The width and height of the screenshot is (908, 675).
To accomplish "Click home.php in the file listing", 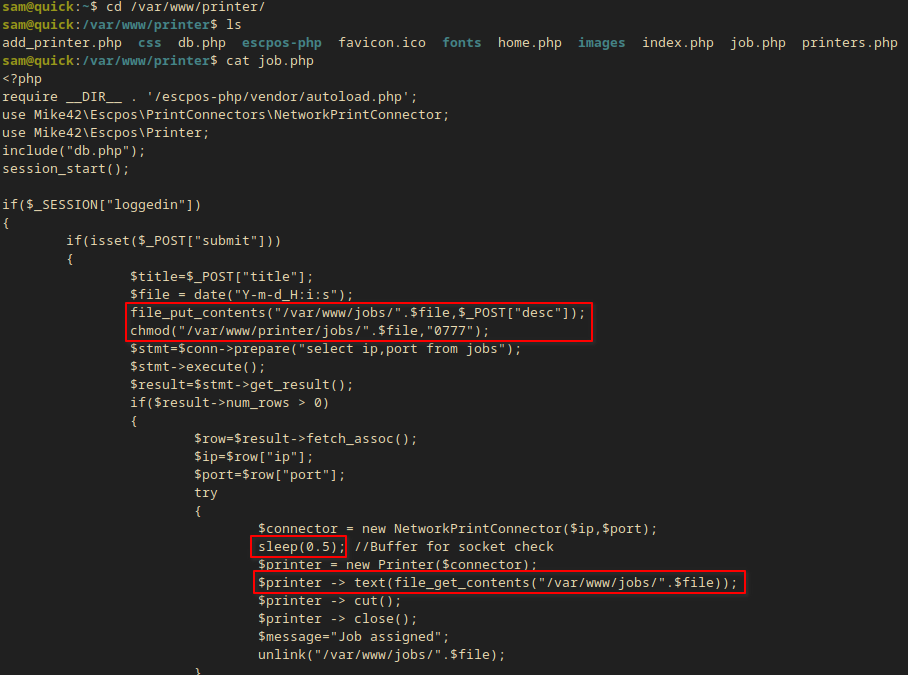I will (529, 43).
